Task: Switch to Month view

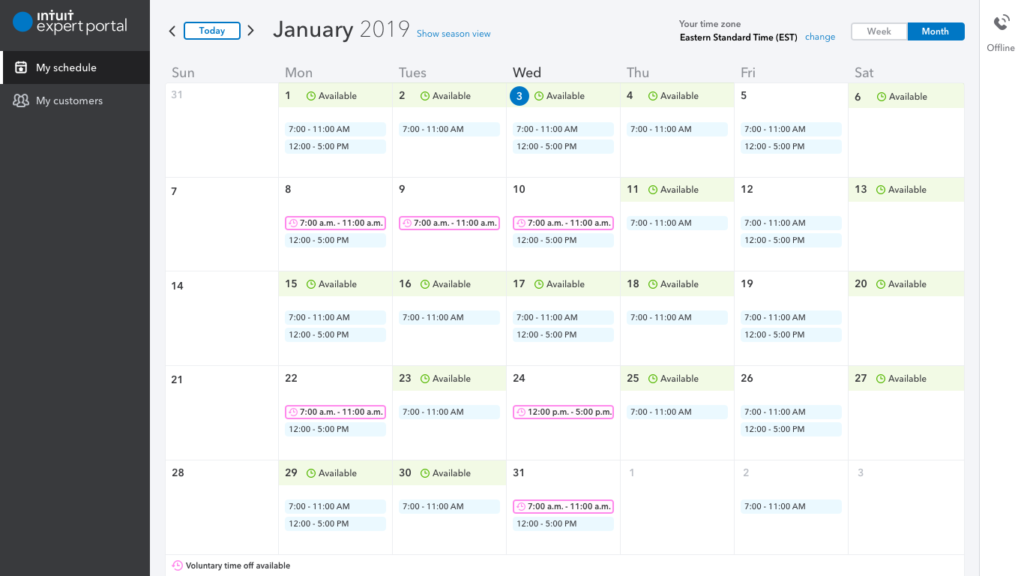Action: tap(935, 32)
